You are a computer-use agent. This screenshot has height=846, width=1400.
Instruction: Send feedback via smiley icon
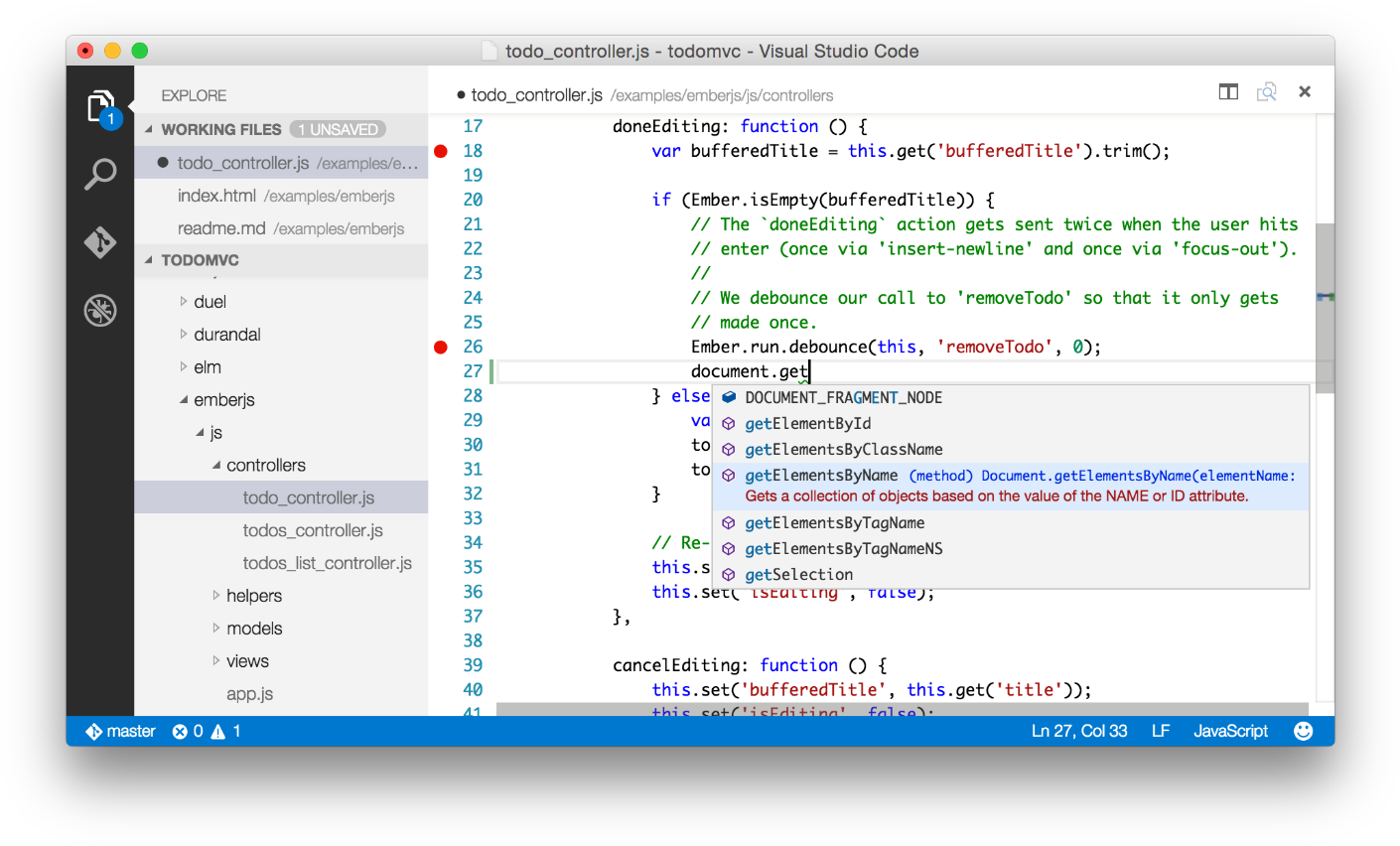[x=1304, y=731]
